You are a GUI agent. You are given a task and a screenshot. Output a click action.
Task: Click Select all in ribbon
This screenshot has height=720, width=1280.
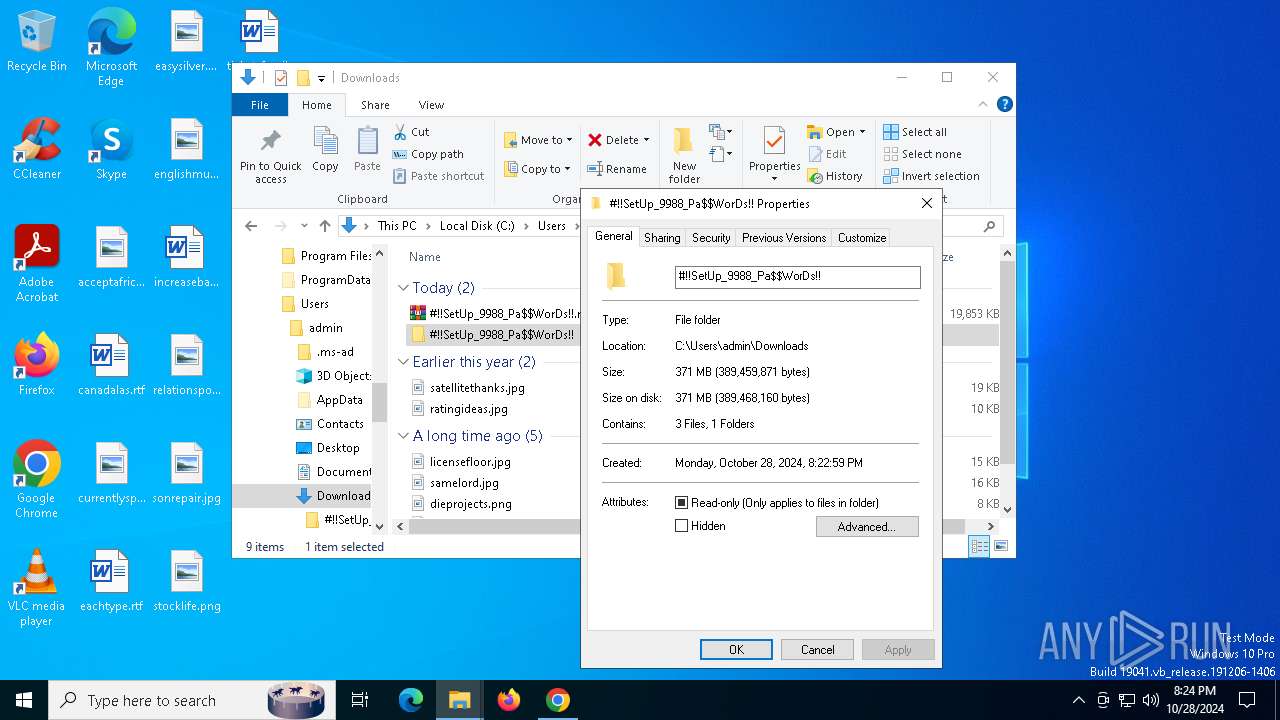coord(915,132)
